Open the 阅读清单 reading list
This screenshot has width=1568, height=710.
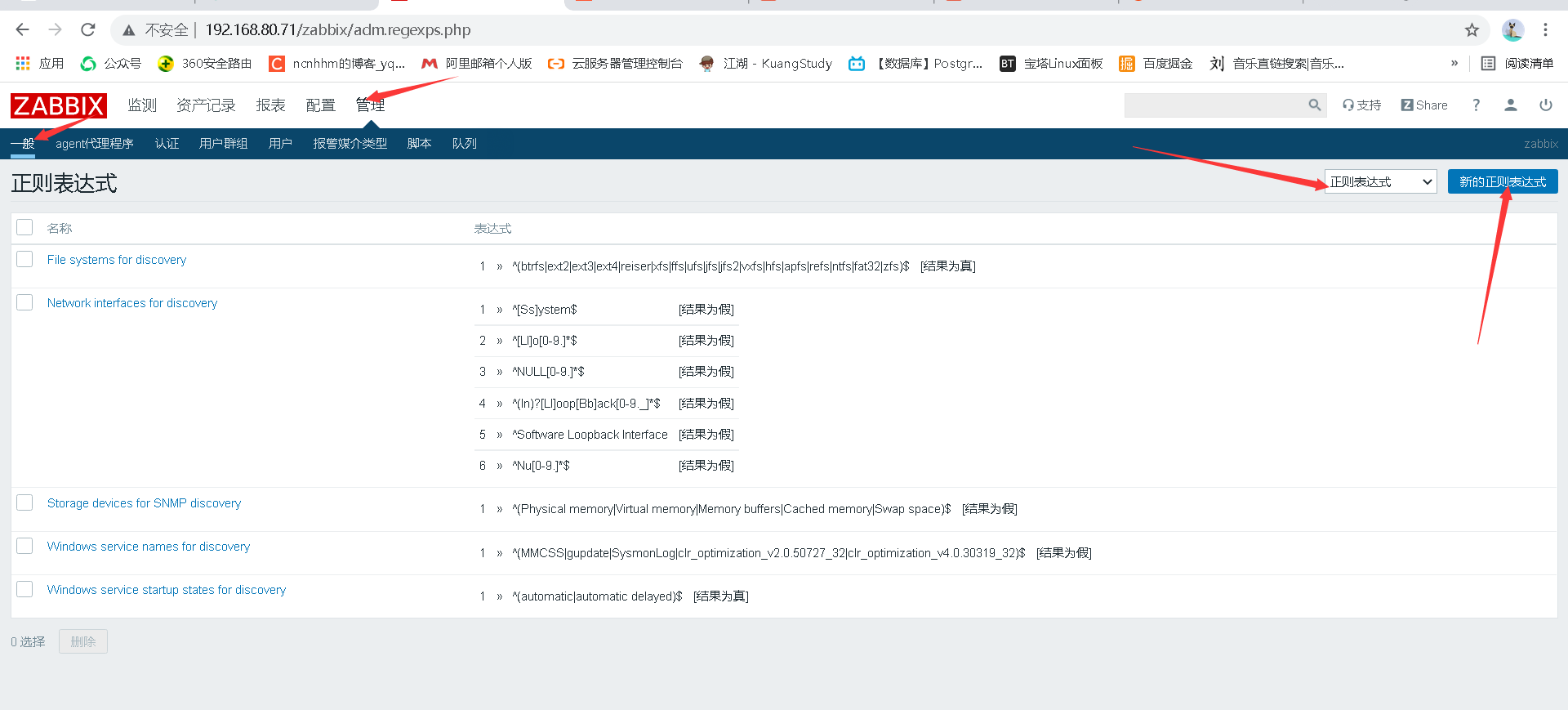1517,64
